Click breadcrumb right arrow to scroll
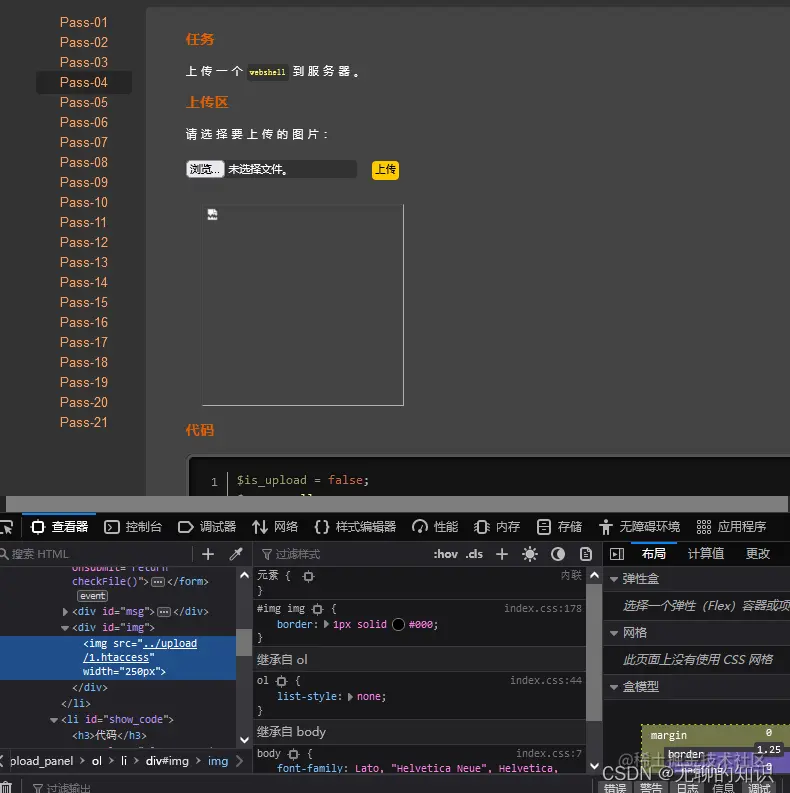This screenshot has height=793, width=790. 240,761
